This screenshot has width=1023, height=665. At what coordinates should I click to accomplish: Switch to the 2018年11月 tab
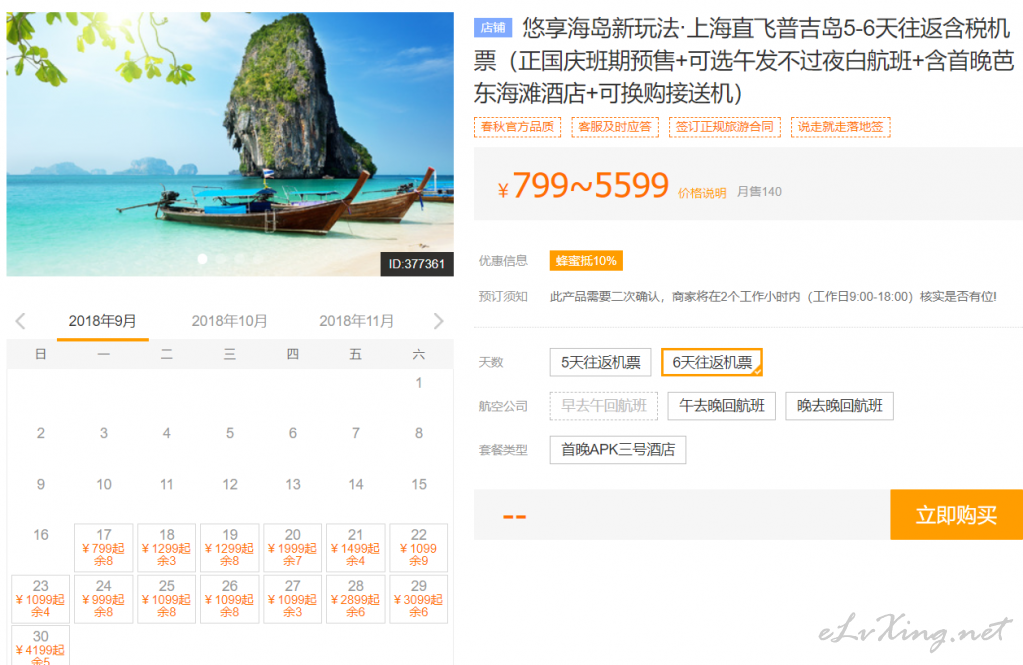tap(356, 321)
